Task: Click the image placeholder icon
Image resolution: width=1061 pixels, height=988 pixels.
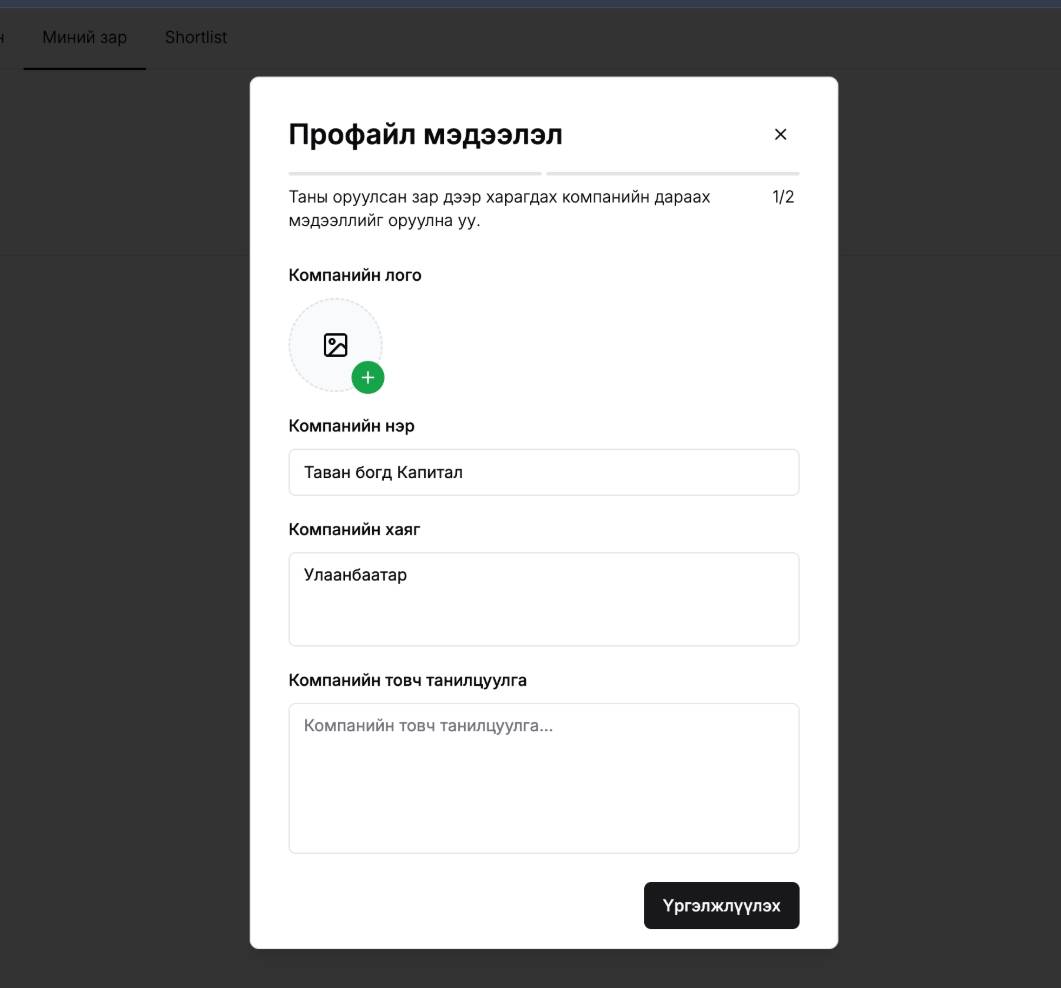Action: (335, 345)
